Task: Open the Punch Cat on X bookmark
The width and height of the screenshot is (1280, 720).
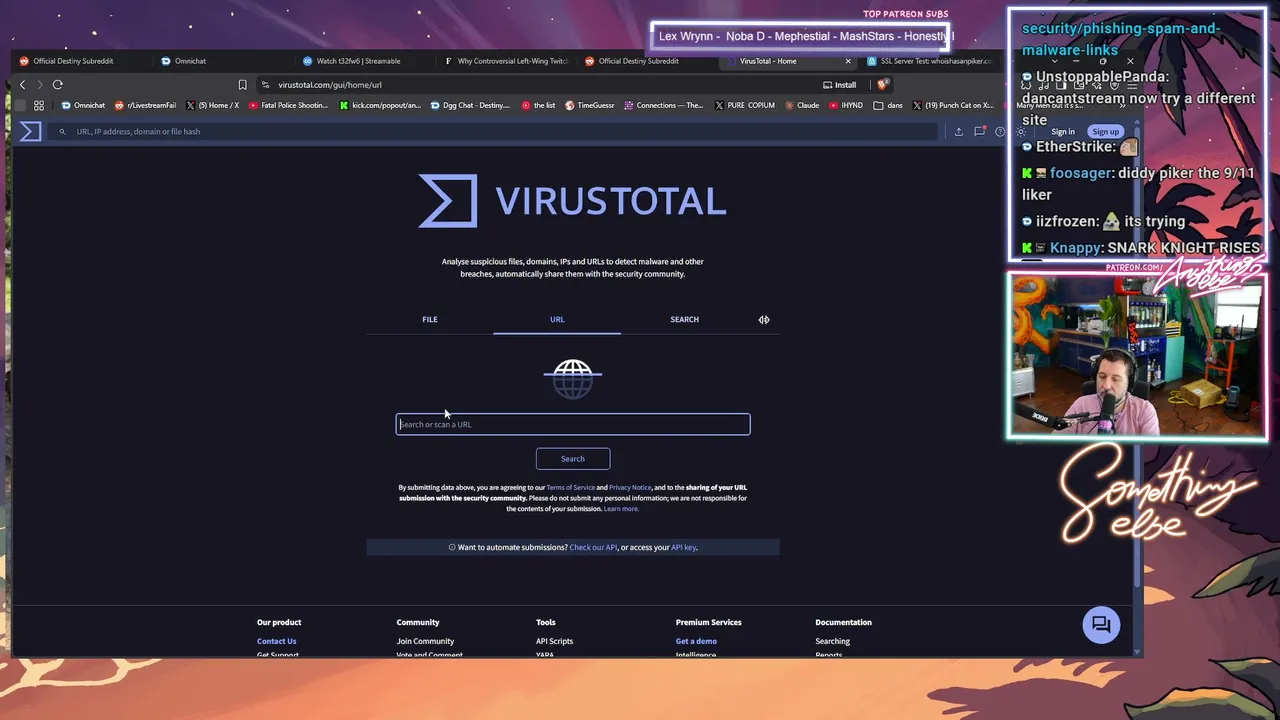Action: [952, 105]
